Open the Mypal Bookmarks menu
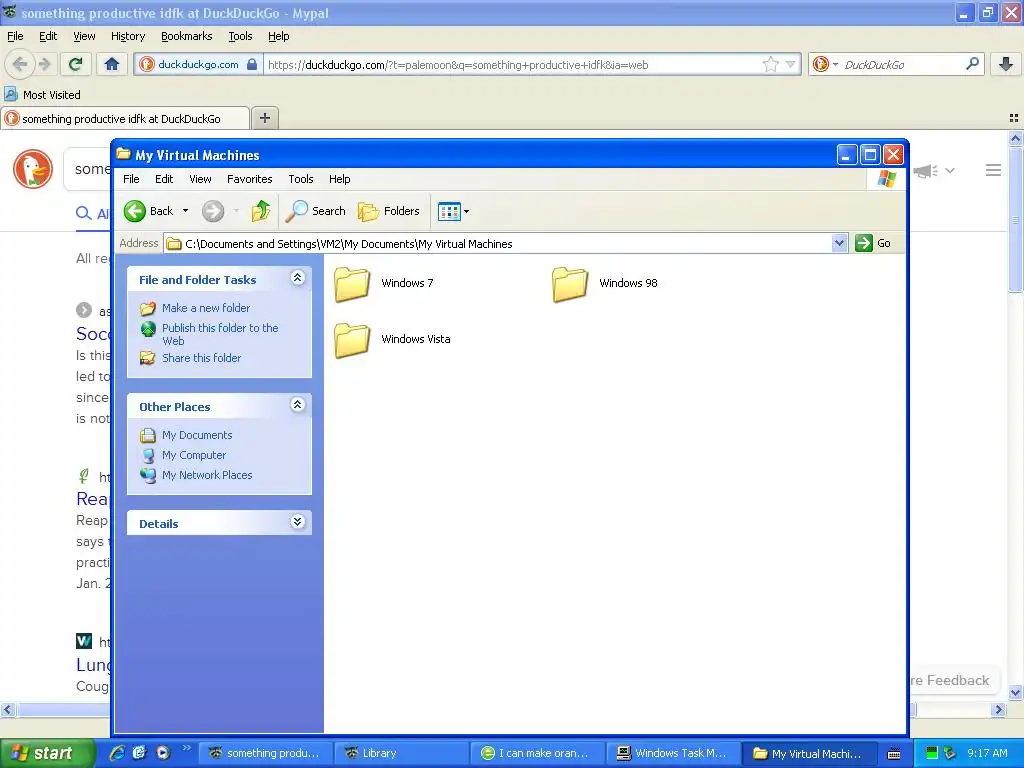1024x768 pixels. tap(187, 37)
